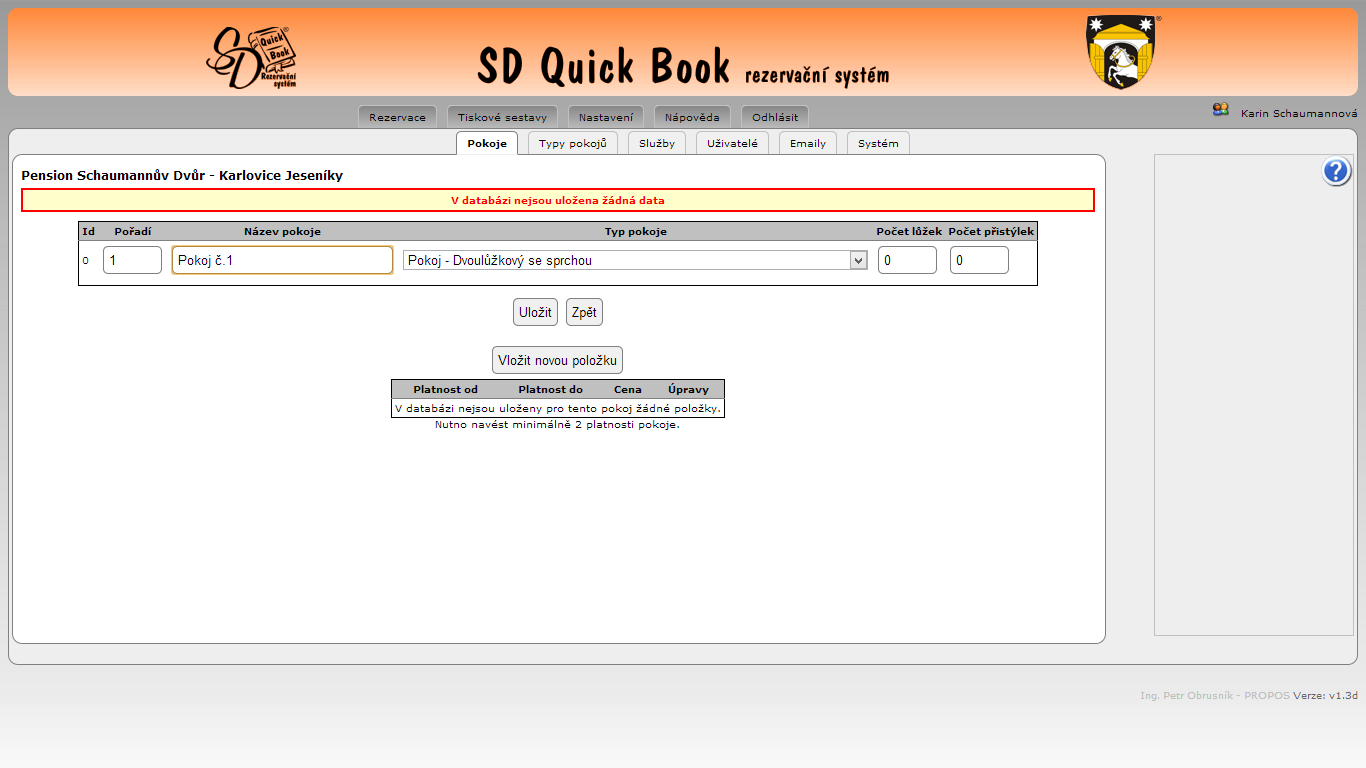Click the Platnost do column header

550,389
